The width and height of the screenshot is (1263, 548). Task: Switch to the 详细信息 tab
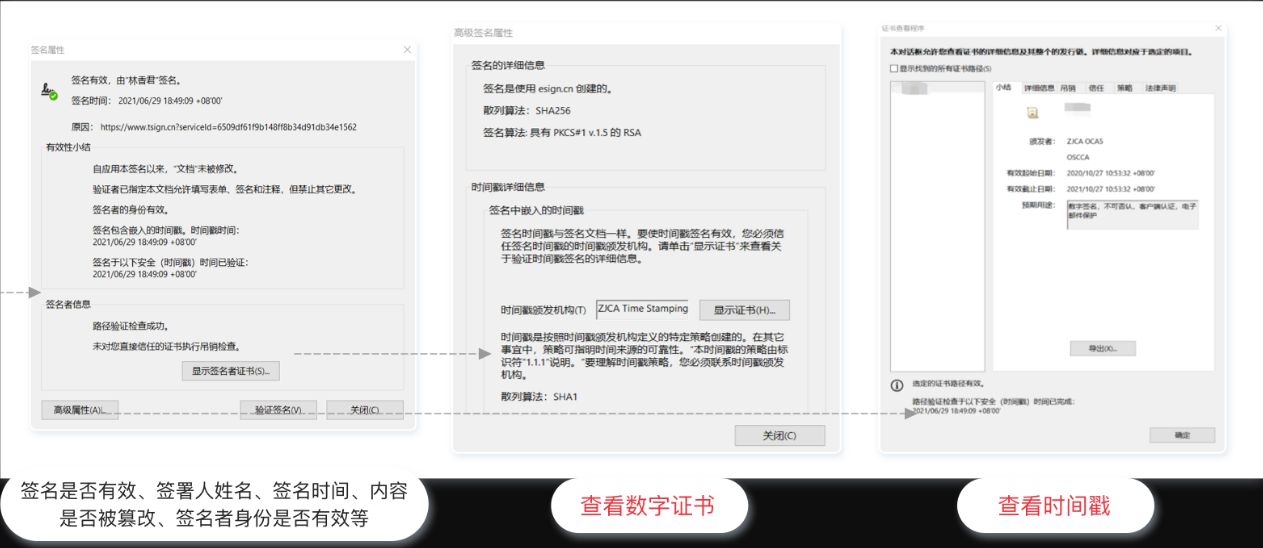point(1038,88)
